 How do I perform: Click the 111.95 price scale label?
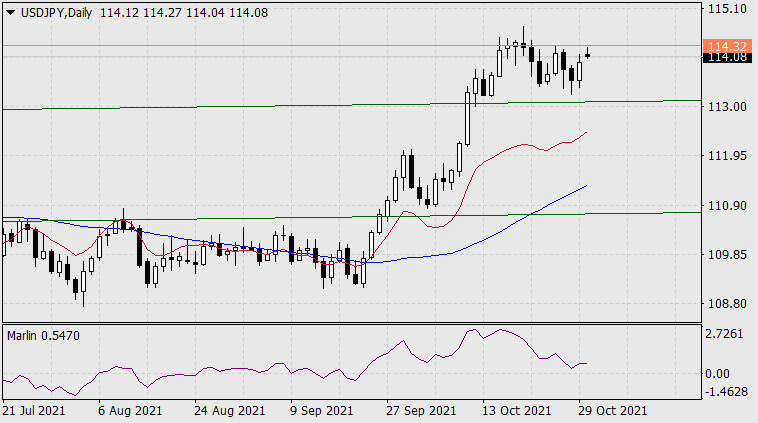[x=727, y=156]
